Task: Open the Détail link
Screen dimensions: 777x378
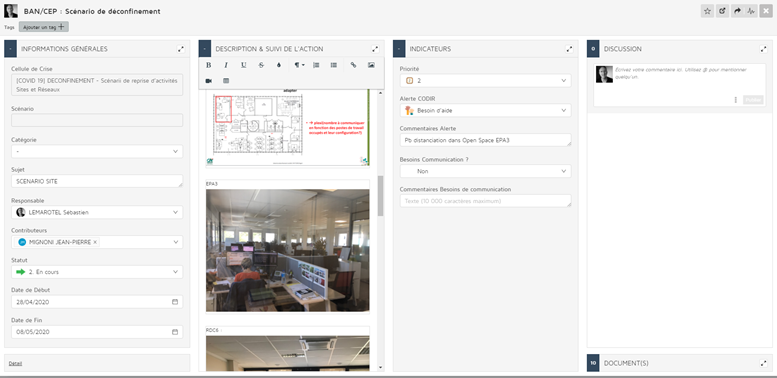Action: pyautogui.click(x=15, y=363)
